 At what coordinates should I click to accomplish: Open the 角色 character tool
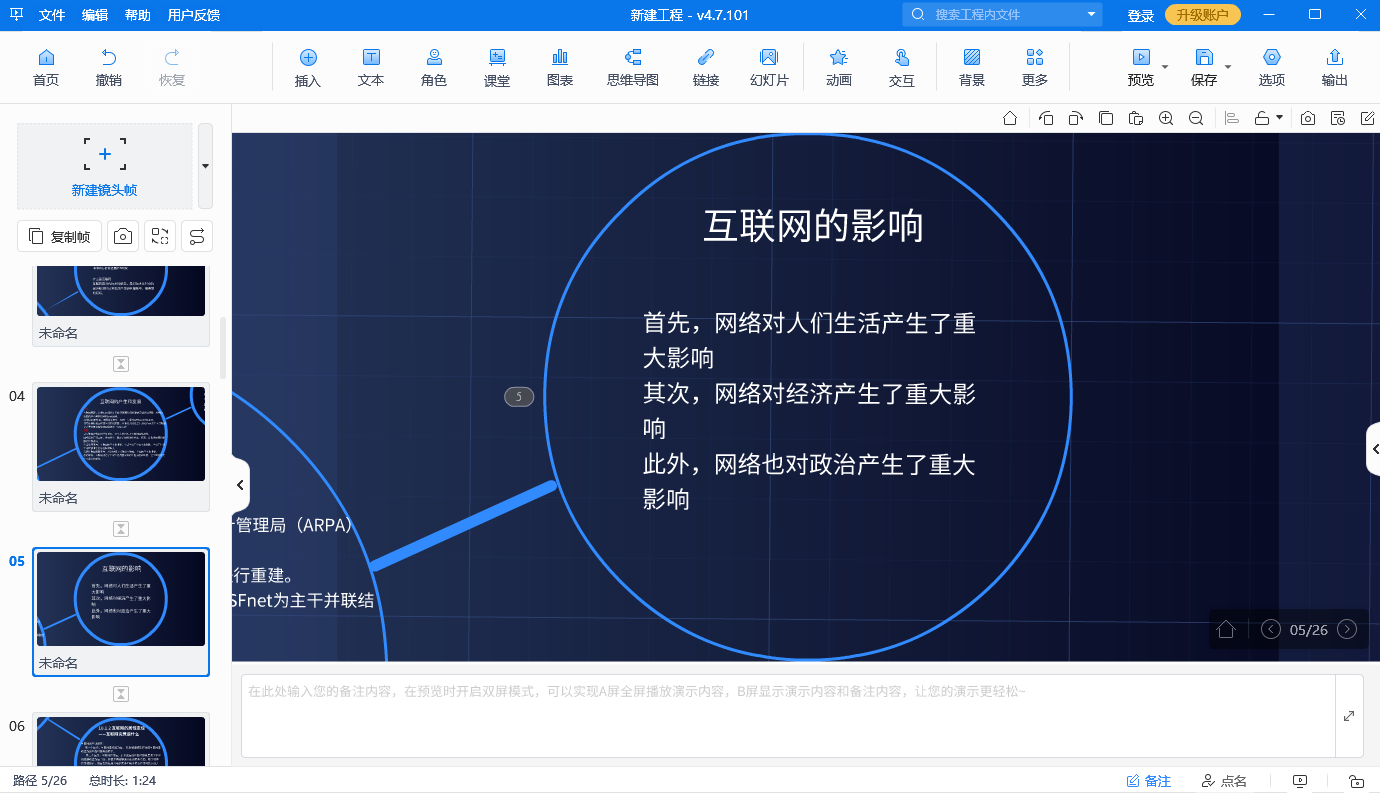434,68
